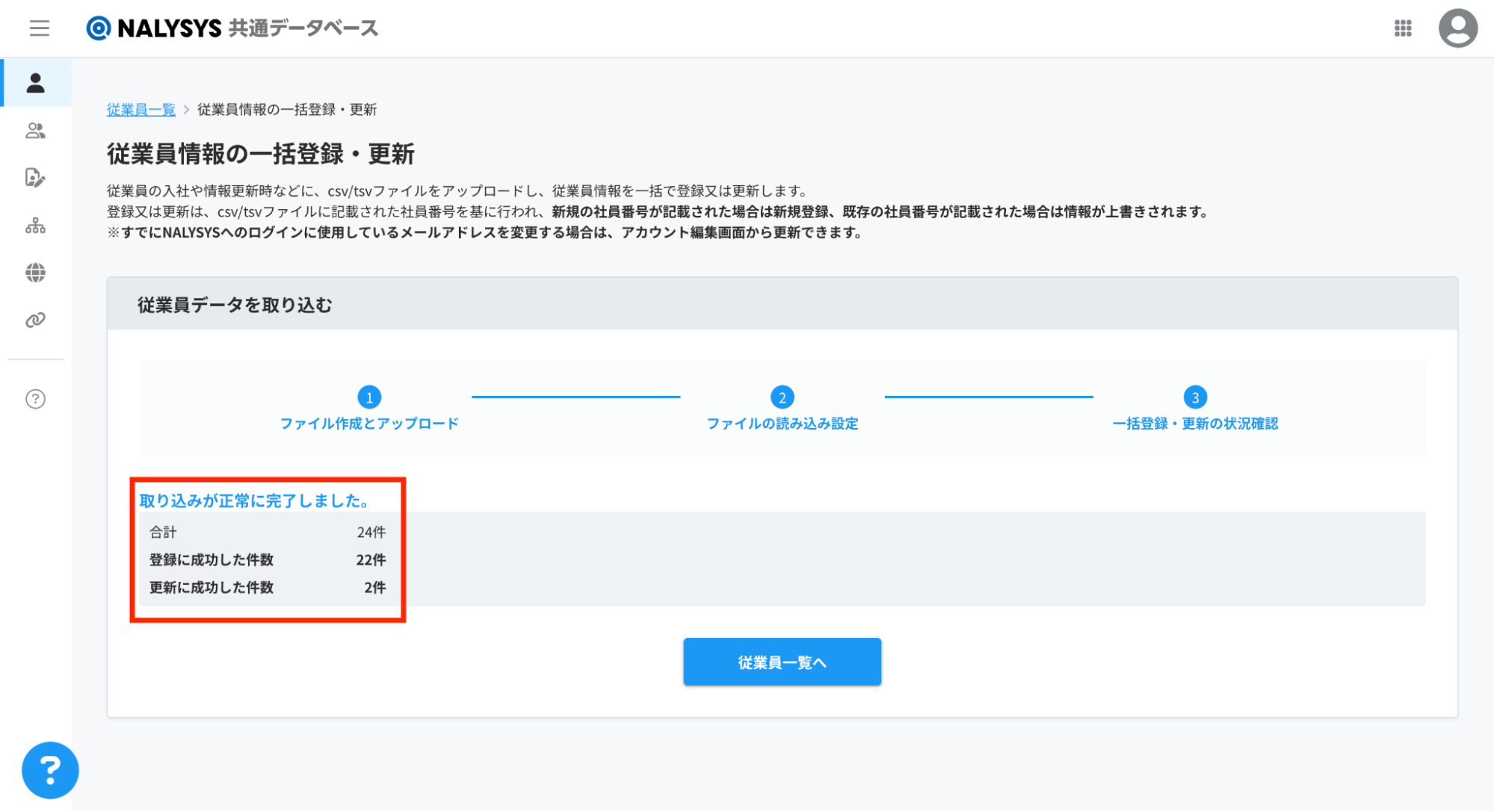1494x812 pixels.
Task: Click the 従業員一覧へ button
Action: pos(782,662)
